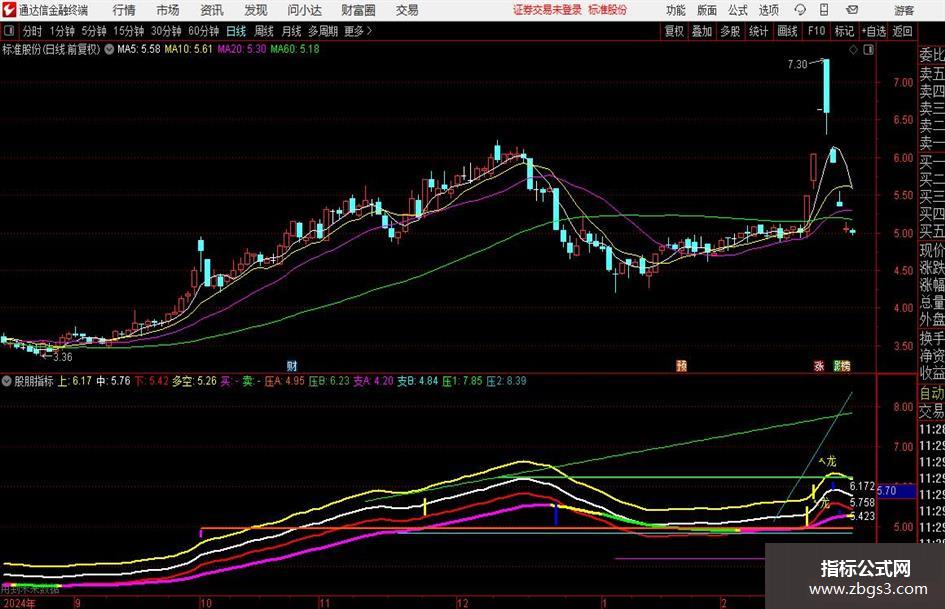Click the MA5: 5.58 value label

click(139, 49)
